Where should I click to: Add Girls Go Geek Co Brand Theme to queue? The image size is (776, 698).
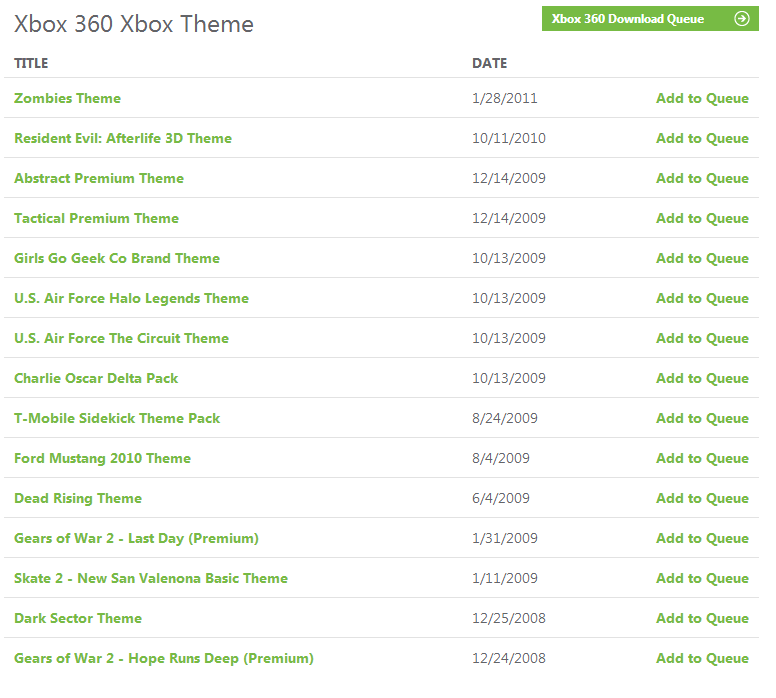(702, 258)
